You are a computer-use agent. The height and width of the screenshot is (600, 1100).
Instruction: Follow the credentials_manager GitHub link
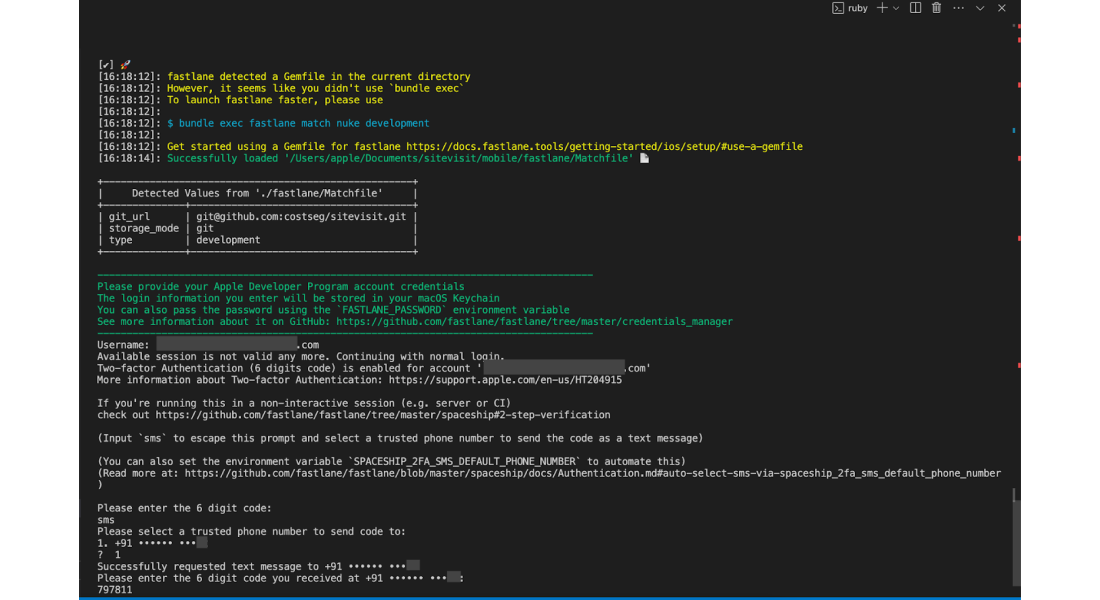pos(534,321)
